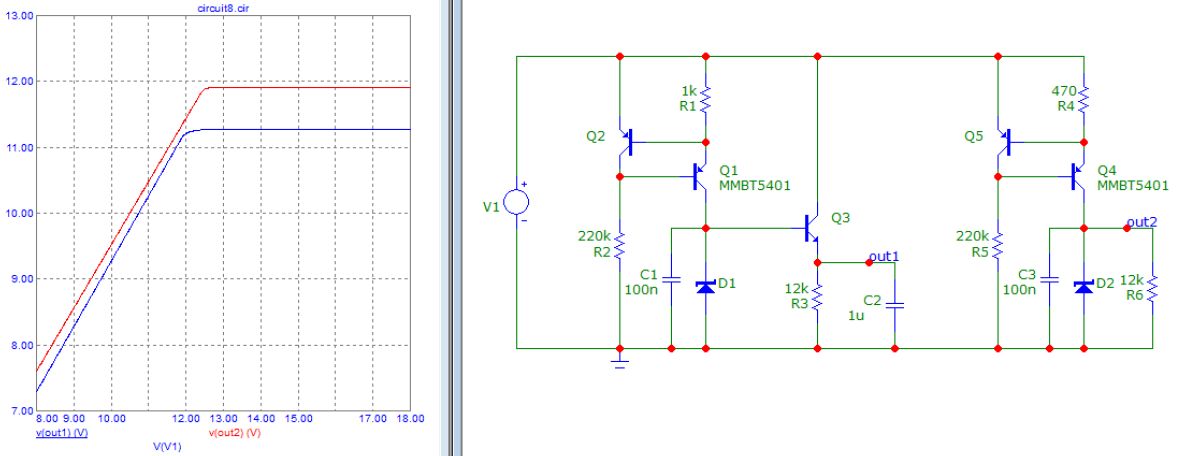Click the v(out2) (V) legend label
This screenshot has height=456, width=1200.
(x=235, y=433)
